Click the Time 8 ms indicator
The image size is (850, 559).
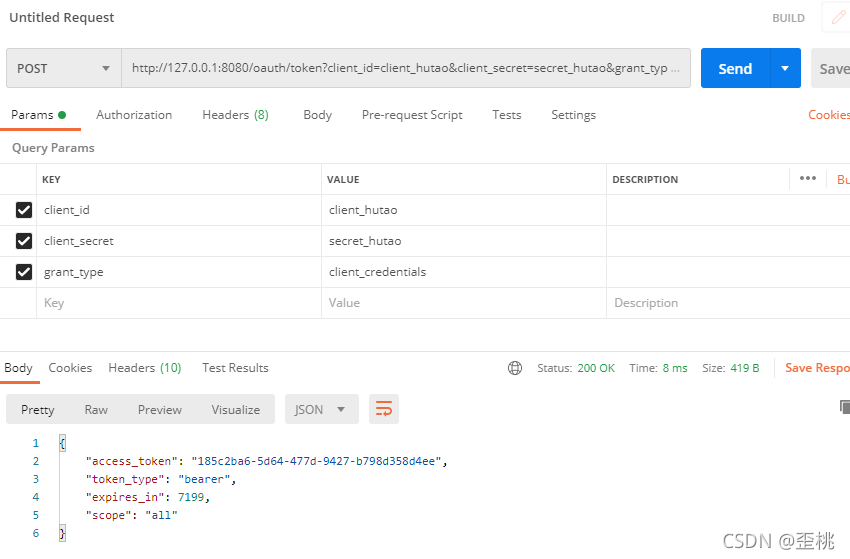658,368
